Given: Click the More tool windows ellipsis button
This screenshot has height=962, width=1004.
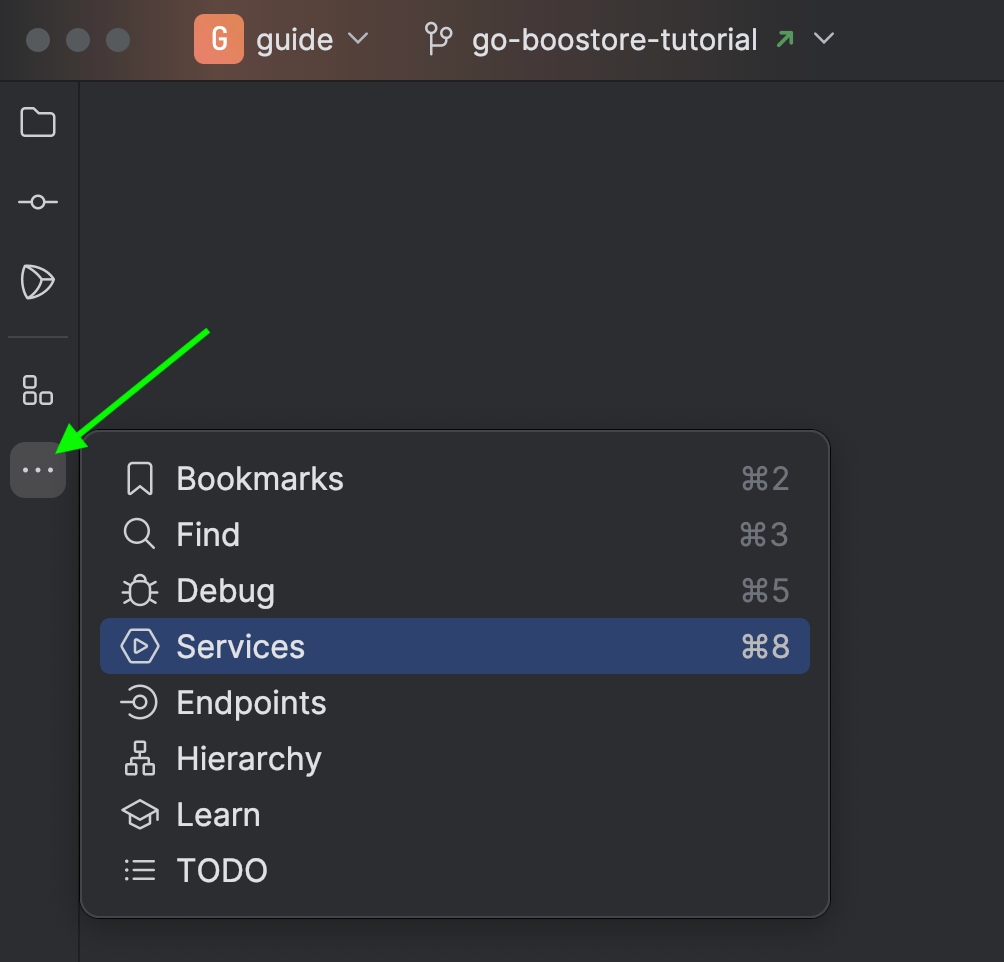Looking at the screenshot, I should point(38,470).
